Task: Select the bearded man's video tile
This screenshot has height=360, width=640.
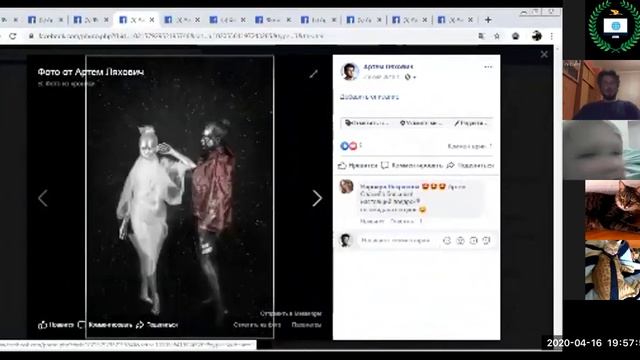Action: pyautogui.click(x=601, y=90)
